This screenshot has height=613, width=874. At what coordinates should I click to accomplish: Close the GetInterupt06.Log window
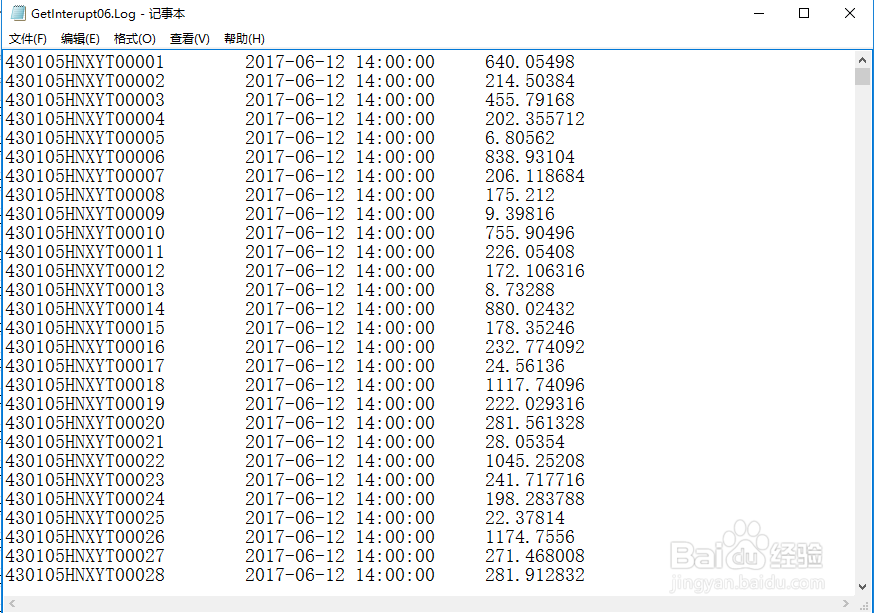tap(849, 13)
